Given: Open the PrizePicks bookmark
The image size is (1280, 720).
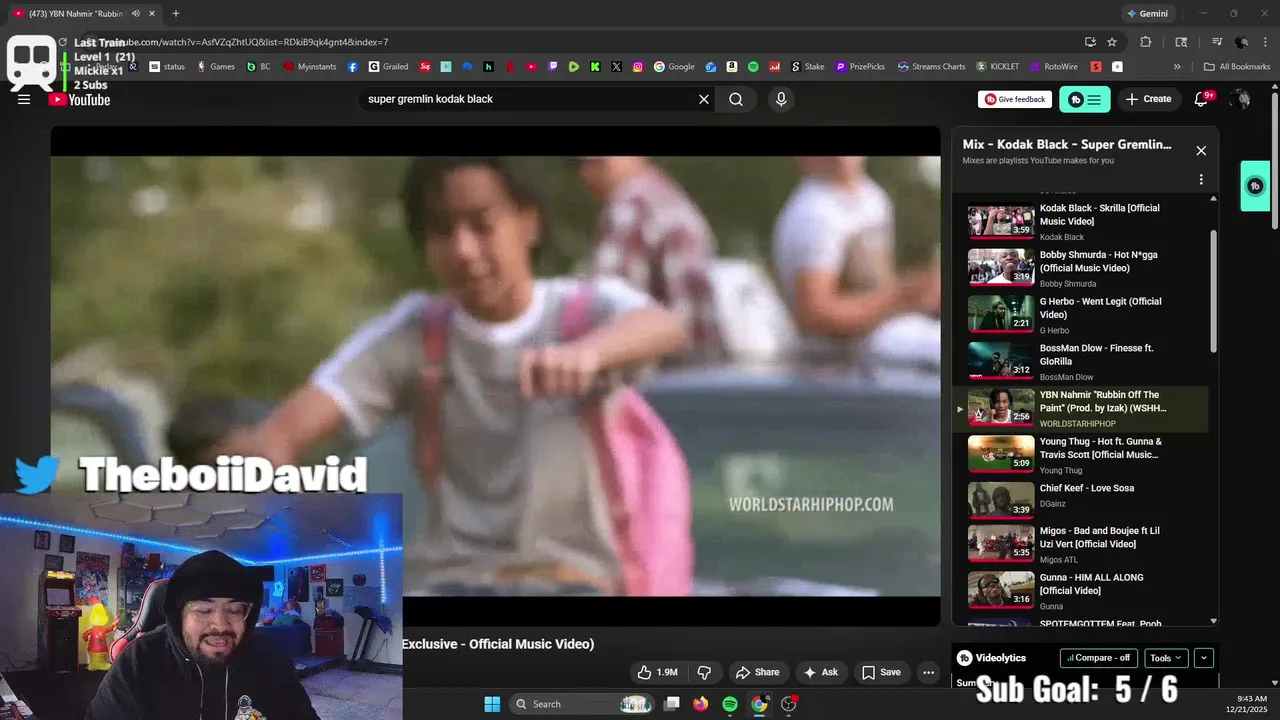Looking at the screenshot, I should click(x=860, y=67).
